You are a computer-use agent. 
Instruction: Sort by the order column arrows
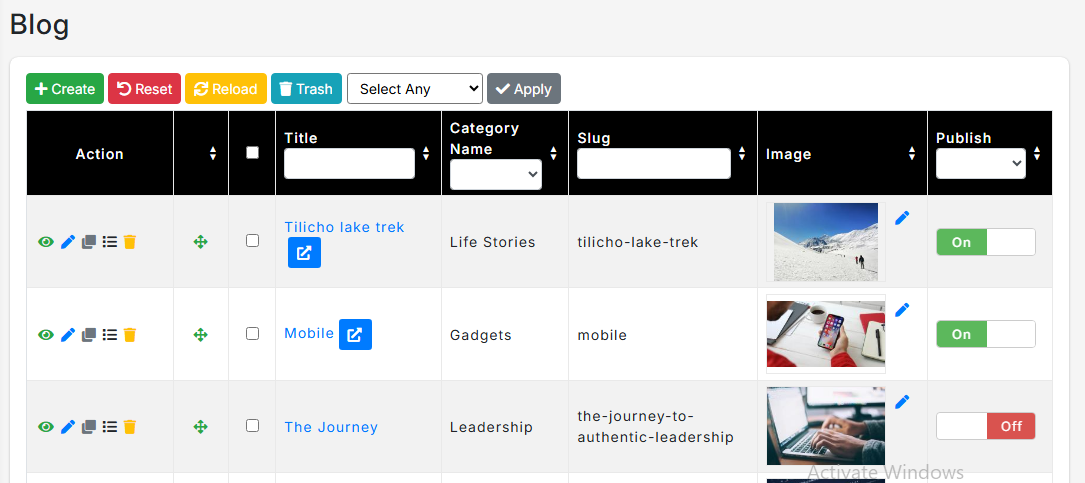(x=213, y=154)
